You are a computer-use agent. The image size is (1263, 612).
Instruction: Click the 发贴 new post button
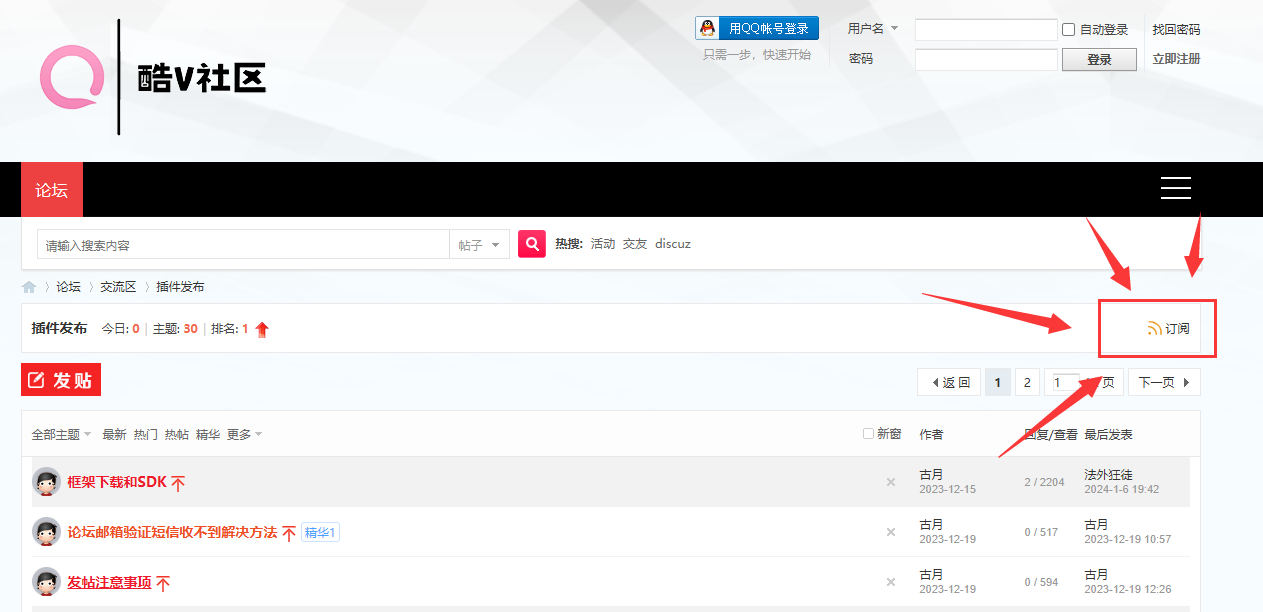[61, 380]
